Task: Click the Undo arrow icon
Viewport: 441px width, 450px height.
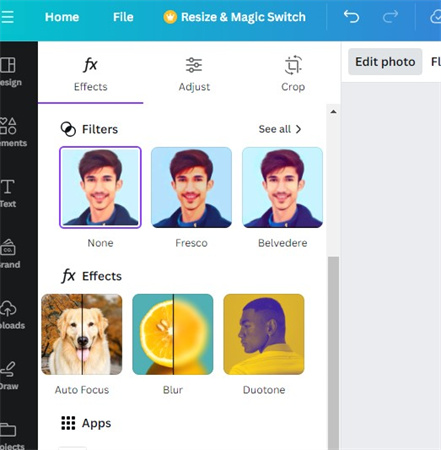Action: (x=351, y=16)
